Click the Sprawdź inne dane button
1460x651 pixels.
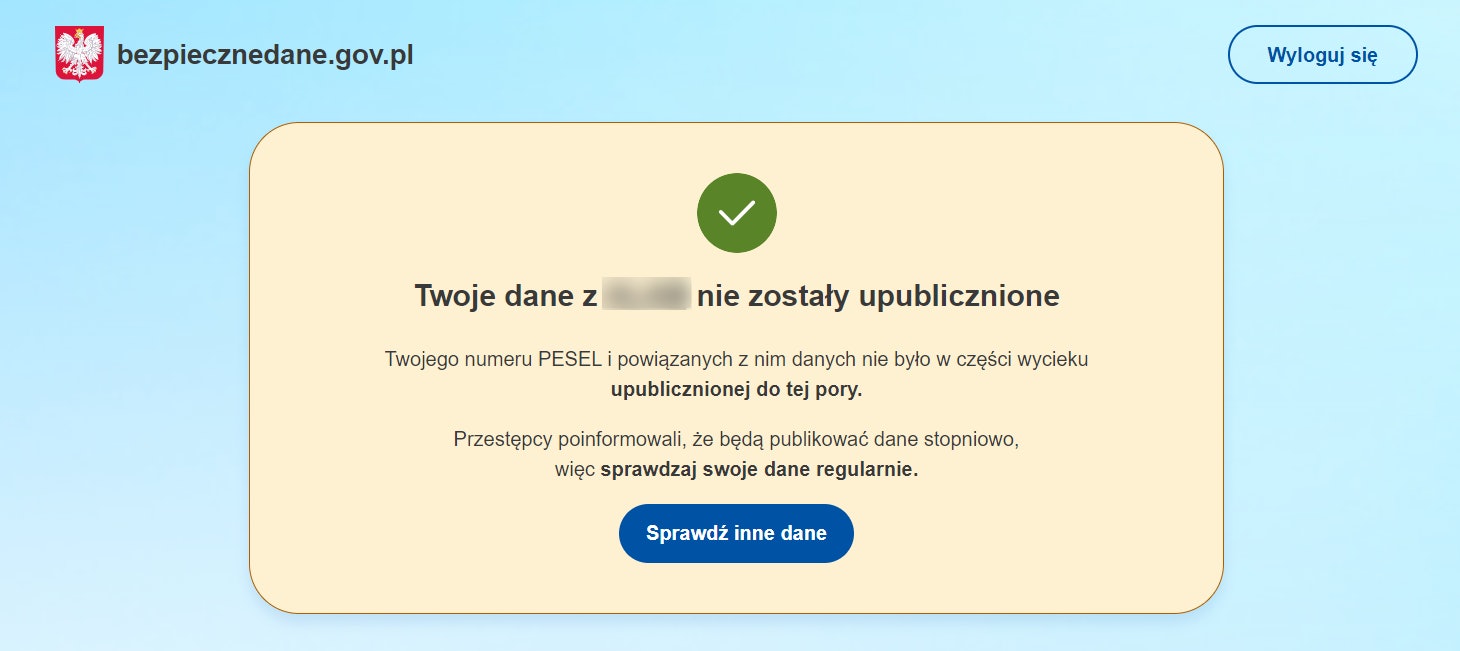click(x=736, y=533)
